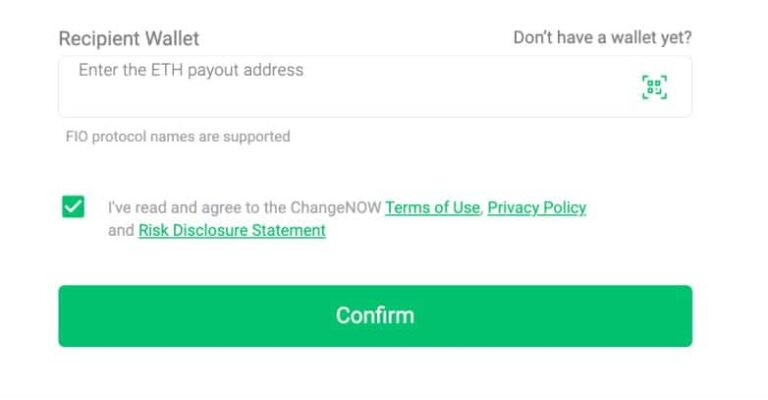Read ChangeNOW's Terms of Use
The width and height of the screenshot is (768, 400).
click(x=432, y=208)
